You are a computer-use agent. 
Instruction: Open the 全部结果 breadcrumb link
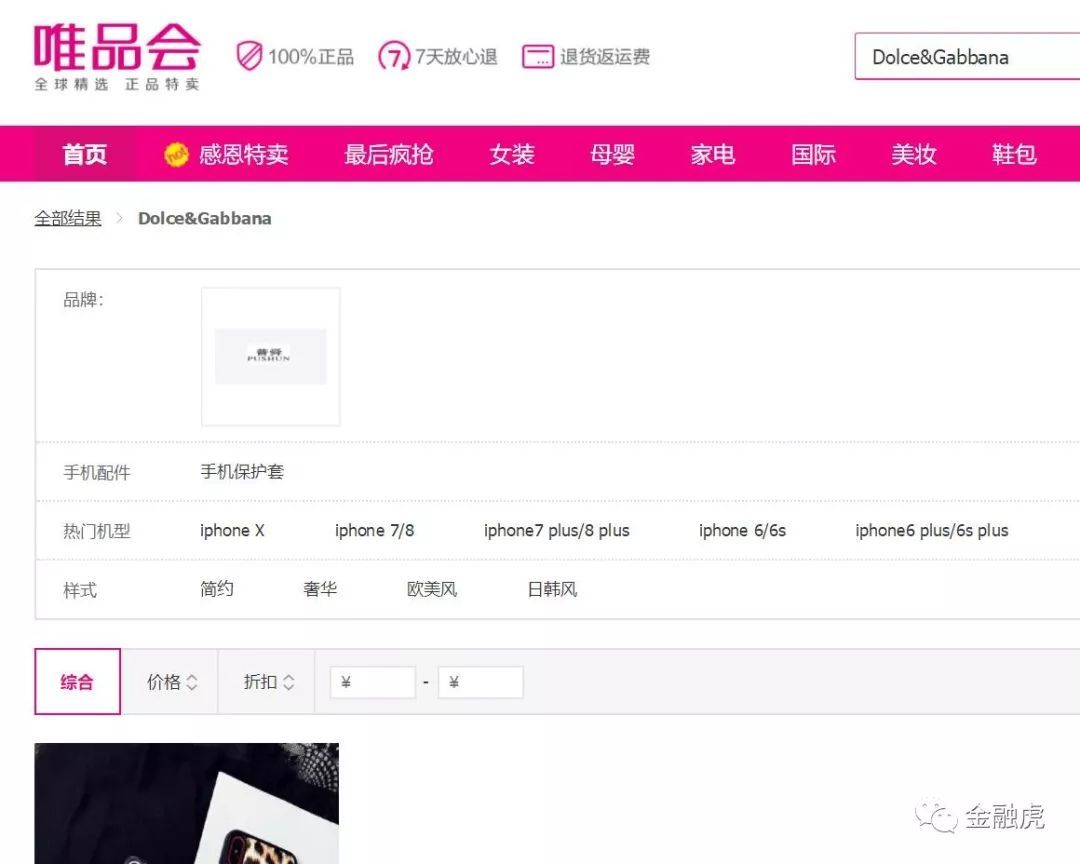pos(67,218)
